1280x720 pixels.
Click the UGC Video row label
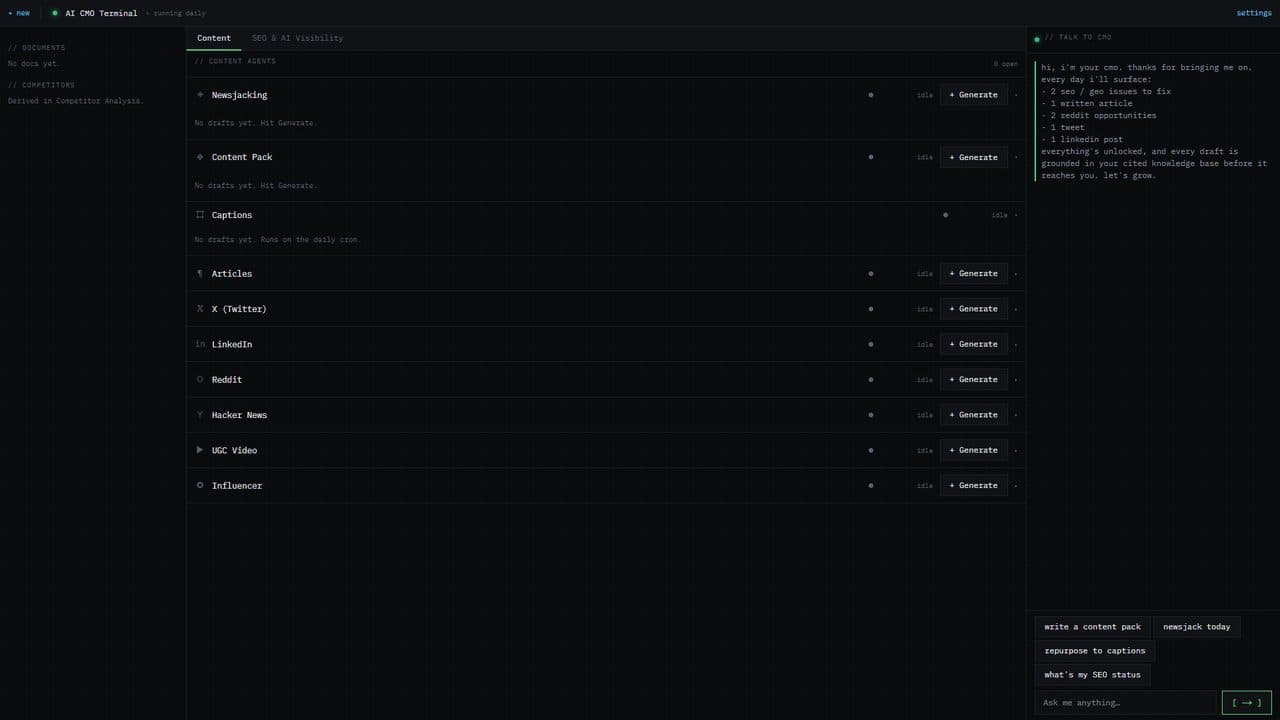click(x=234, y=450)
